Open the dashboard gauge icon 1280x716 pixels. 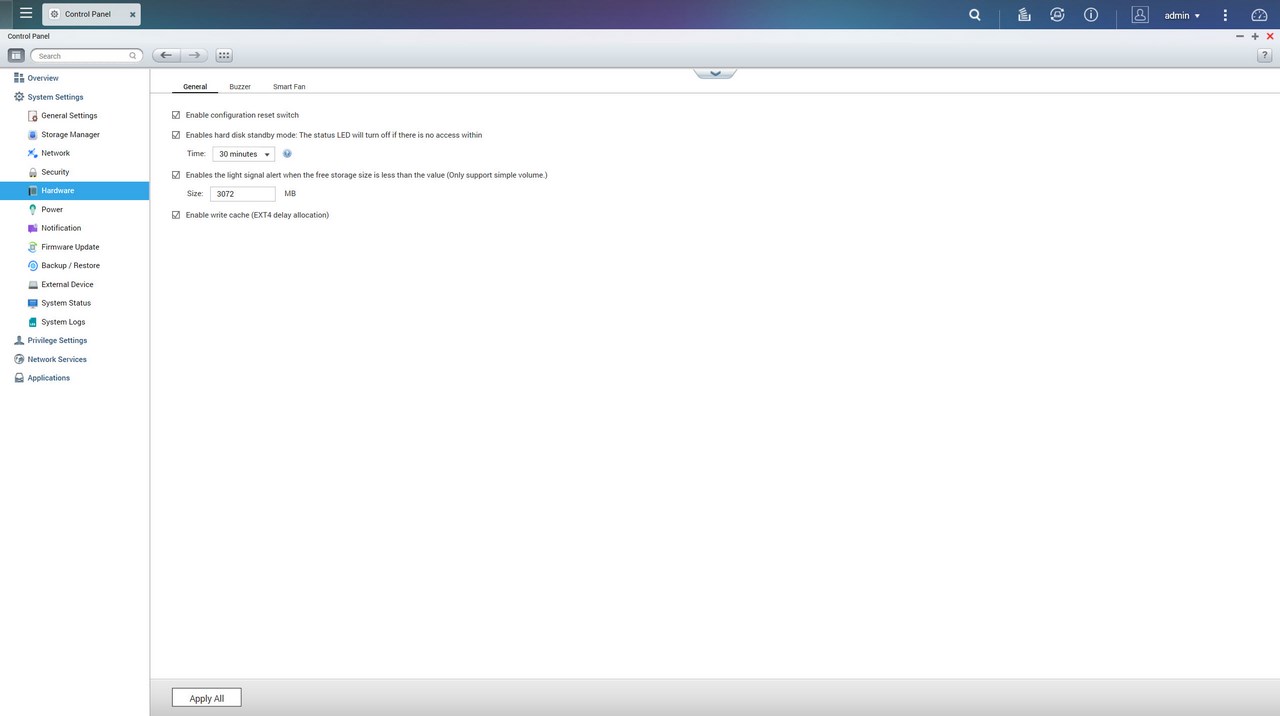1259,15
